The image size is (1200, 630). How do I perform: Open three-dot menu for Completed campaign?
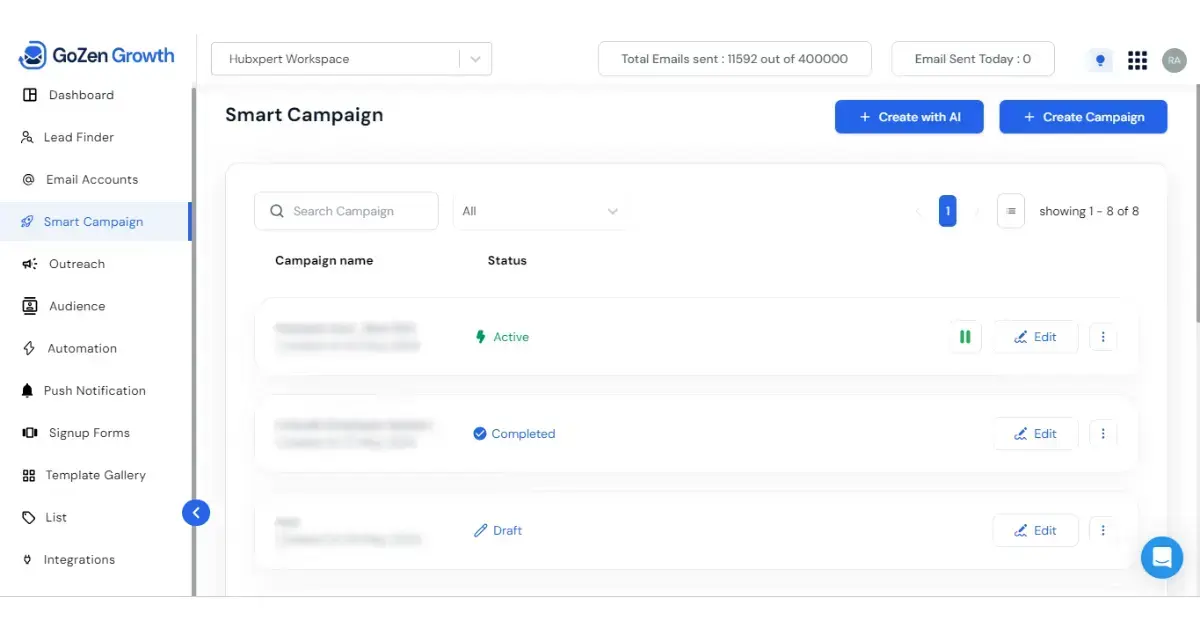pos(1103,434)
